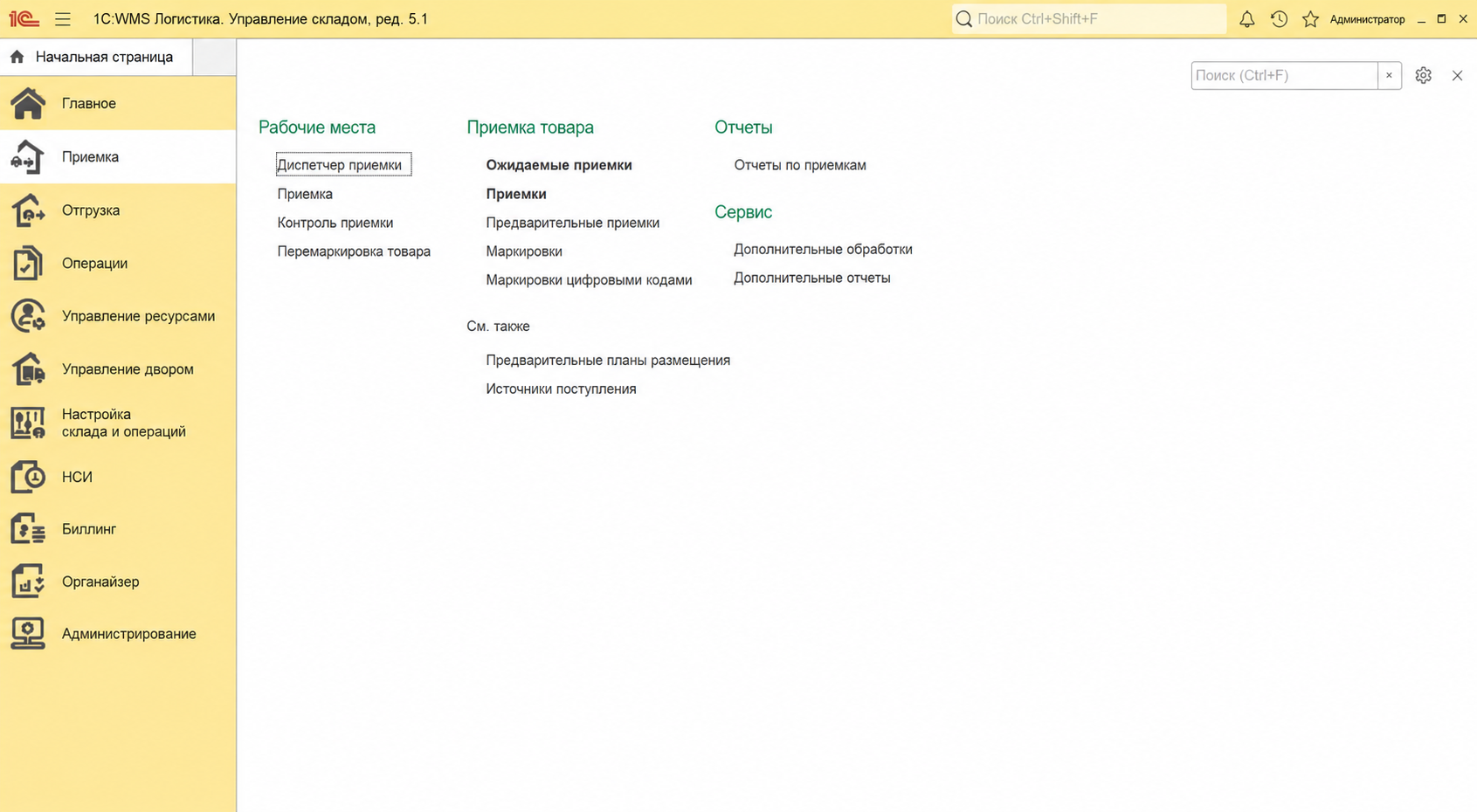This screenshot has width=1477, height=812.
Task: Select НСИ in the sidebar
Action: pyautogui.click(x=118, y=477)
